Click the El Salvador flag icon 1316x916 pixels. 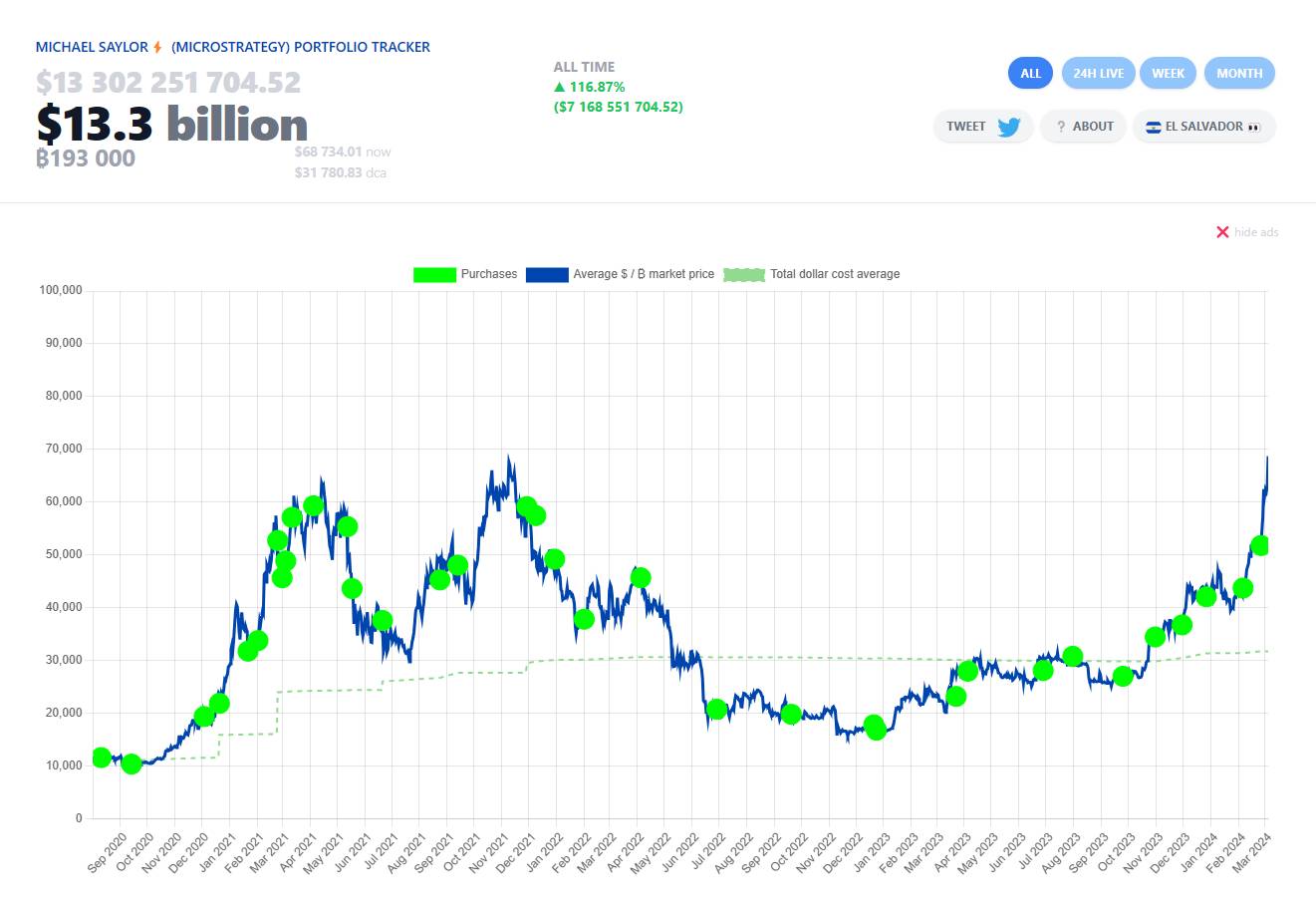tap(1153, 127)
